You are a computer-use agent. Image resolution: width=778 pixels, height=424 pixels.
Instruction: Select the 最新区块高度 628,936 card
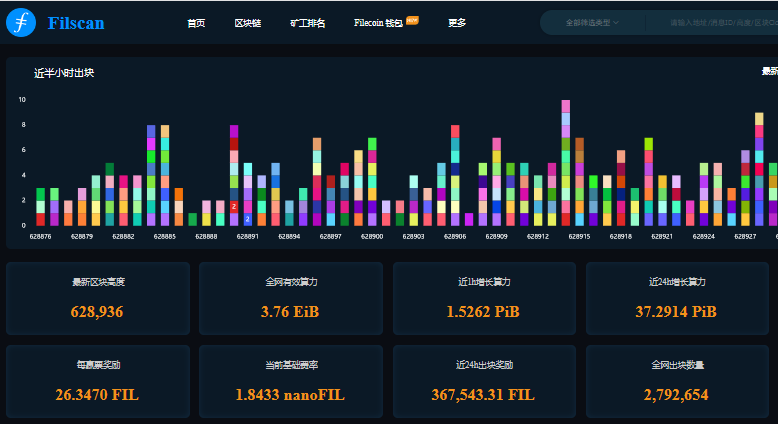[97, 298]
